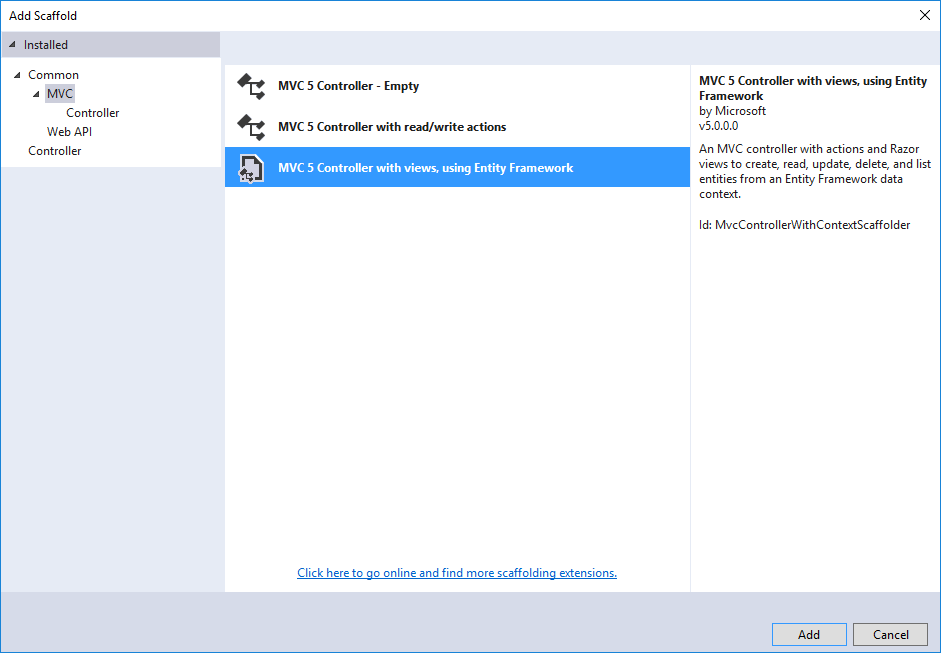Select the MVC tree node
941x653 pixels.
click(60, 94)
